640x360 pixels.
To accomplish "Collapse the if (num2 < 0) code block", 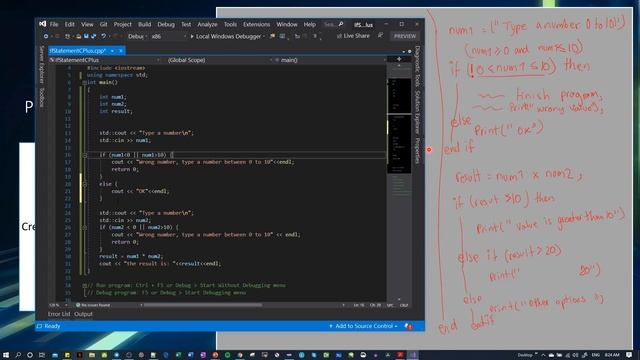I will pos(84,227).
